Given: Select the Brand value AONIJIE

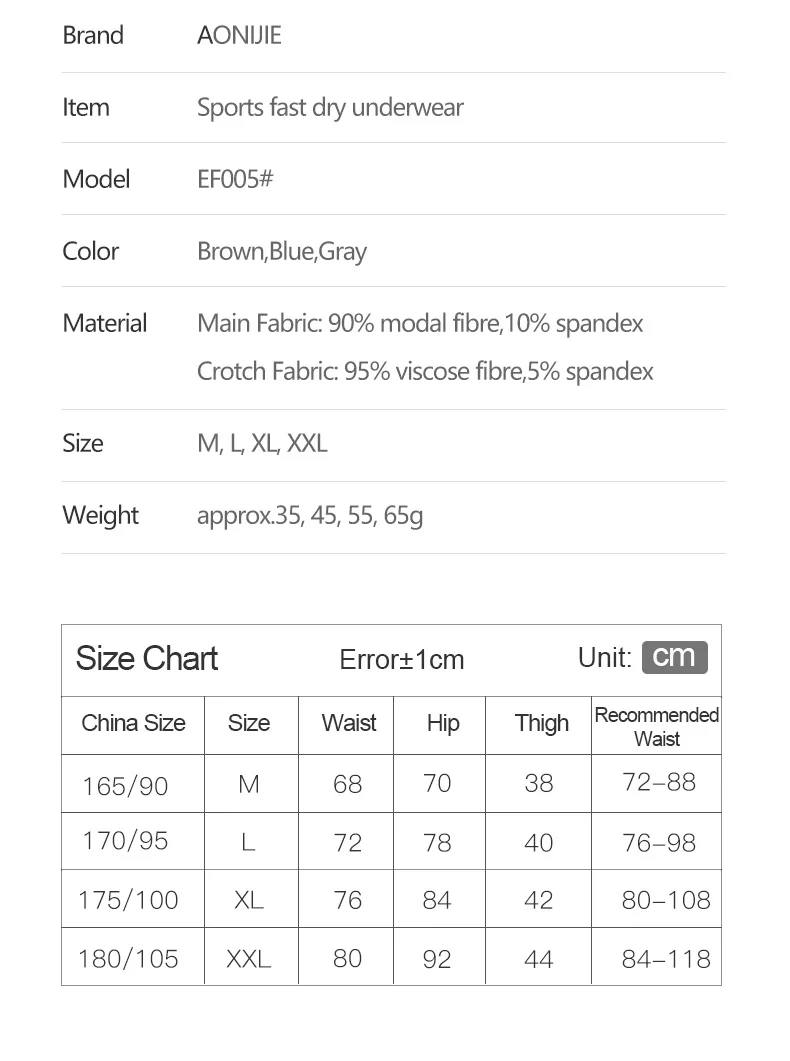Looking at the screenshot, I should 239,35.
